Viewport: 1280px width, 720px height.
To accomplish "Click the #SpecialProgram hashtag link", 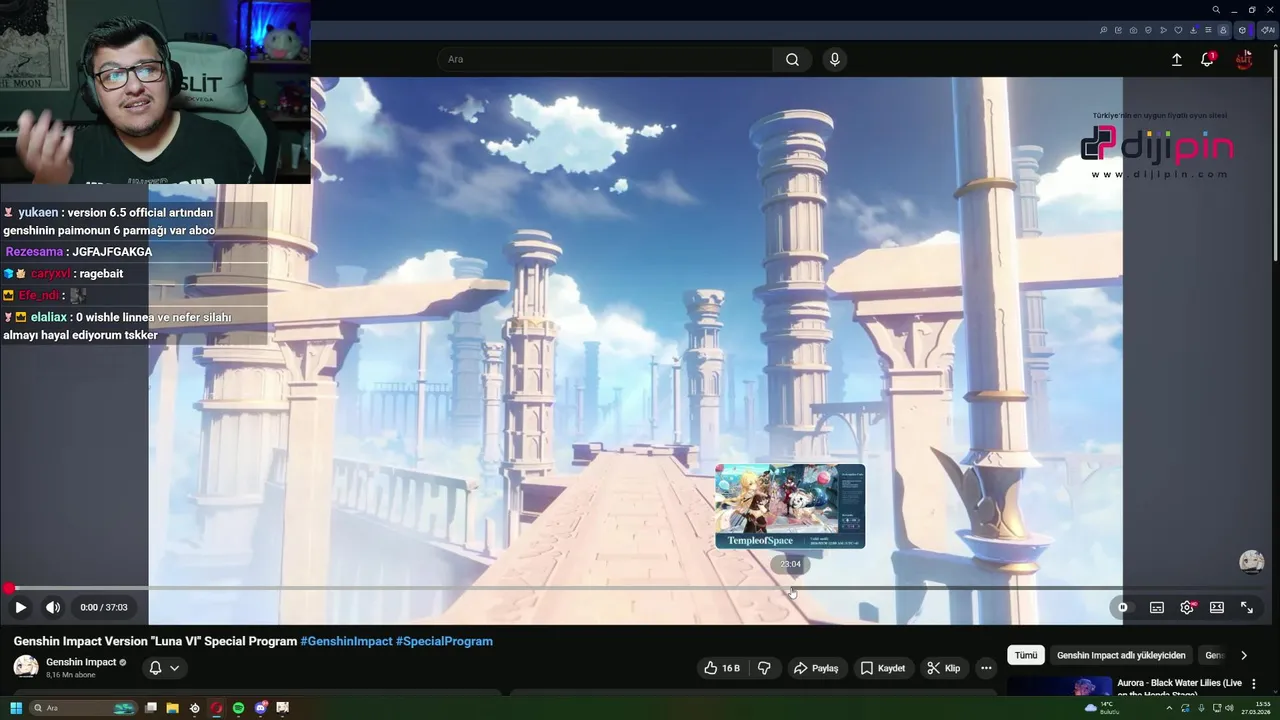I will coord(444,641).
